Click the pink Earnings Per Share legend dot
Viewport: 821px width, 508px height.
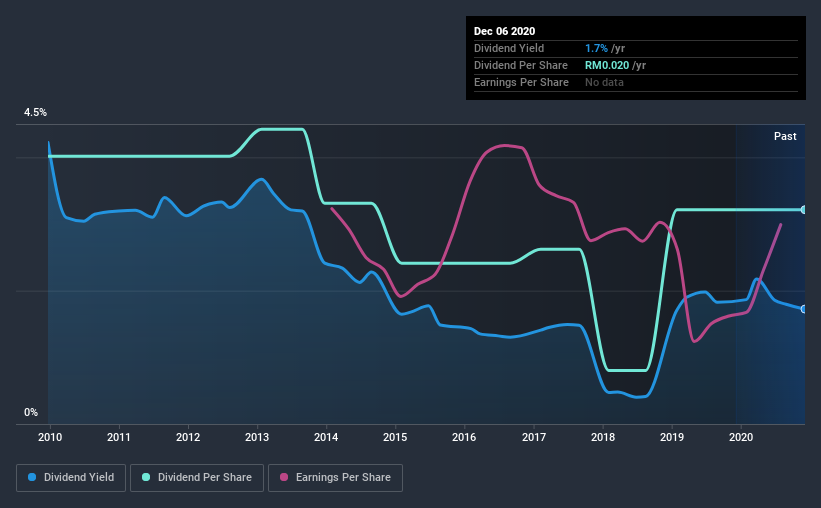(284, 477)
